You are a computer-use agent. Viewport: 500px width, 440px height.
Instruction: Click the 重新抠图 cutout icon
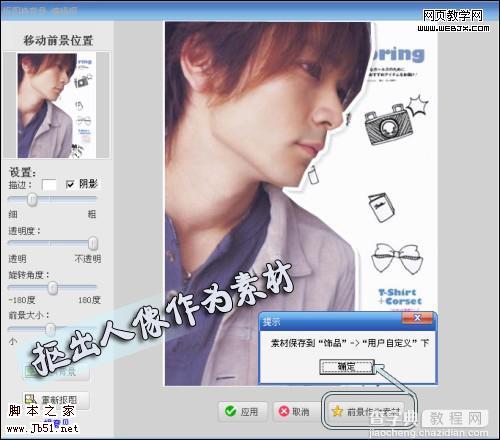[31, 399]
